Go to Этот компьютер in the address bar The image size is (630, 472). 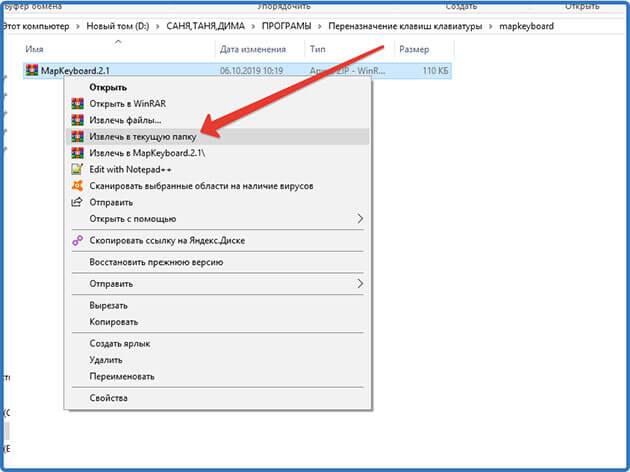coord(36,27)
